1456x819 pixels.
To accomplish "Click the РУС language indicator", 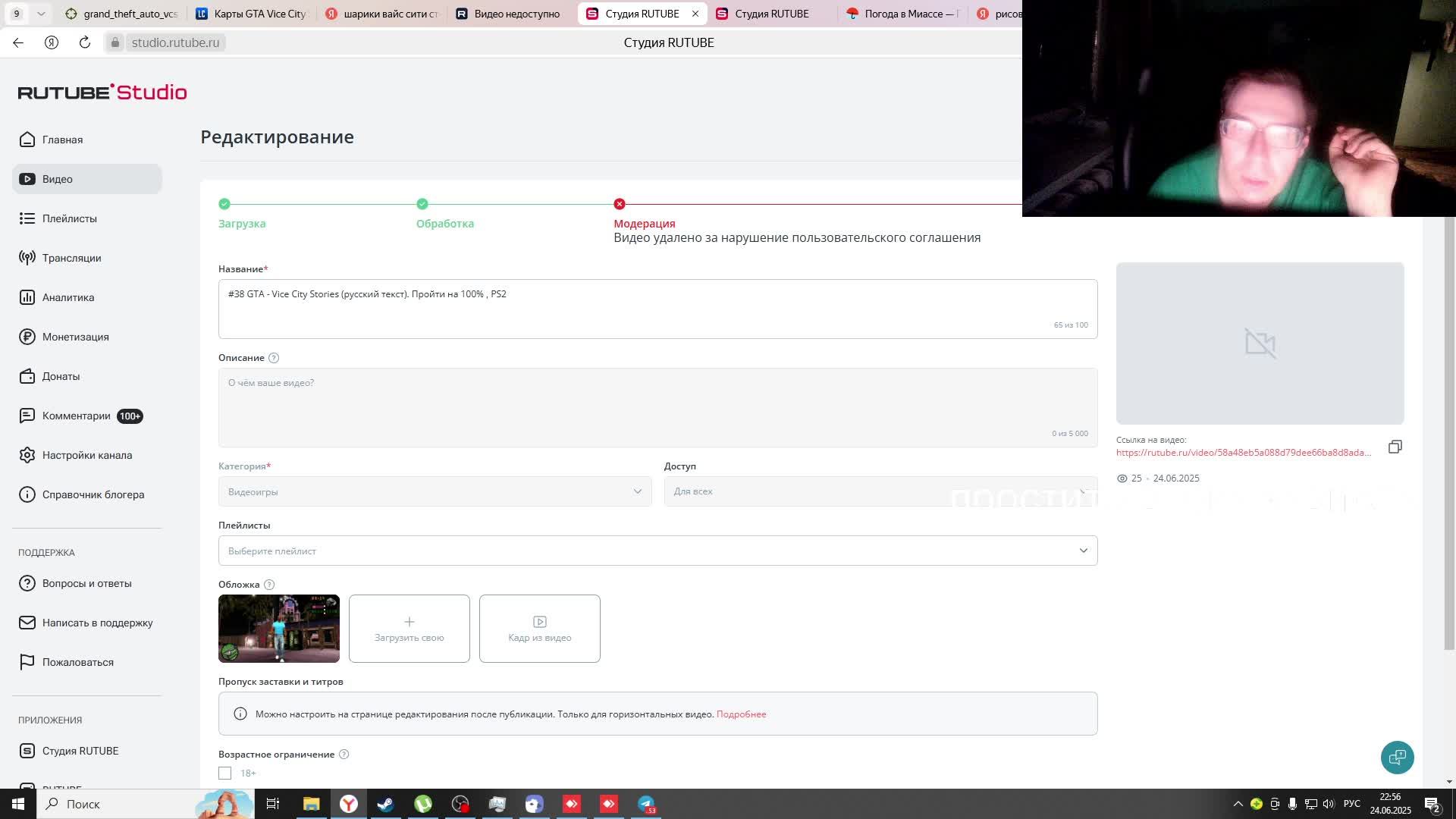I will tap(1351, 804).
